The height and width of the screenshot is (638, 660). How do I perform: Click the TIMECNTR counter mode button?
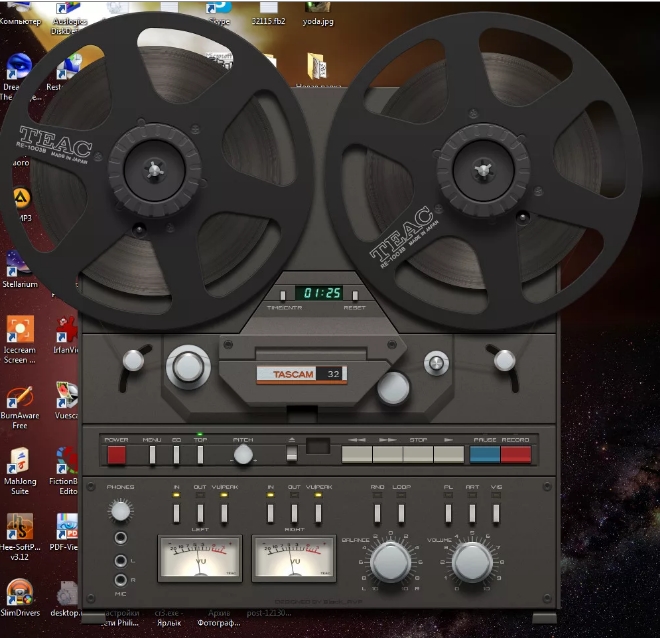pos(283,295)
